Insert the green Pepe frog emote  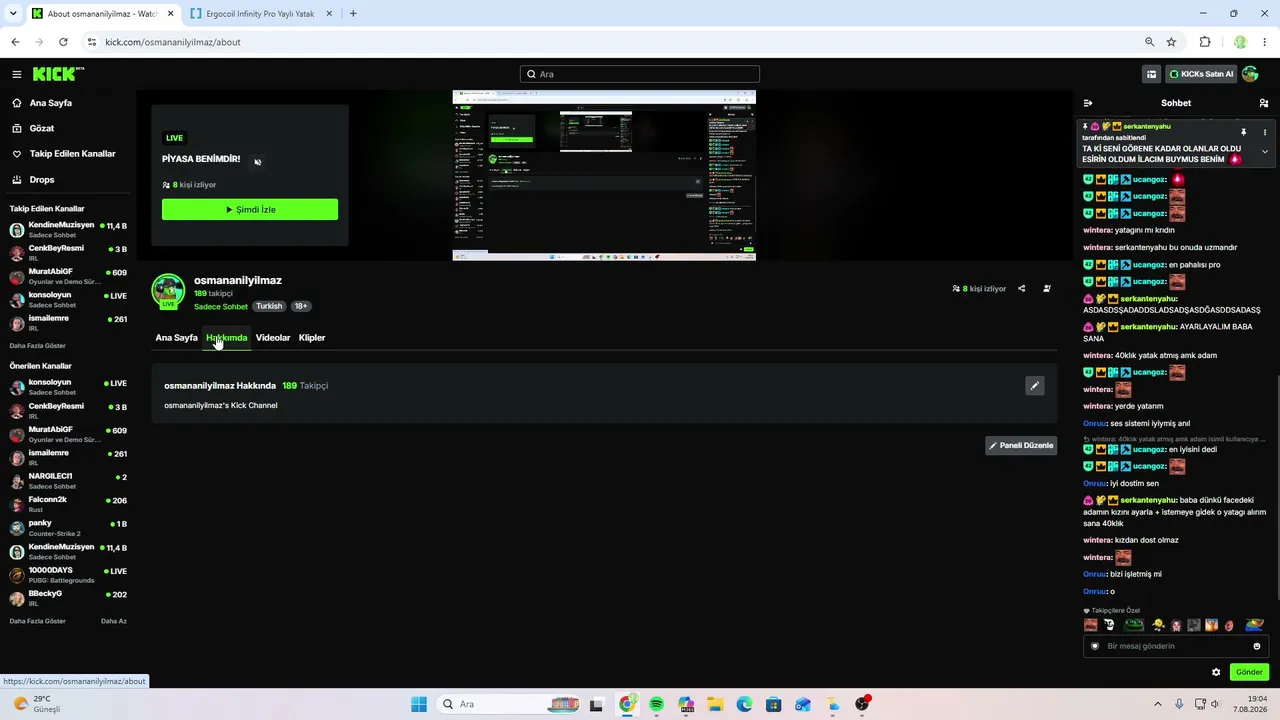pos(1134,625)
